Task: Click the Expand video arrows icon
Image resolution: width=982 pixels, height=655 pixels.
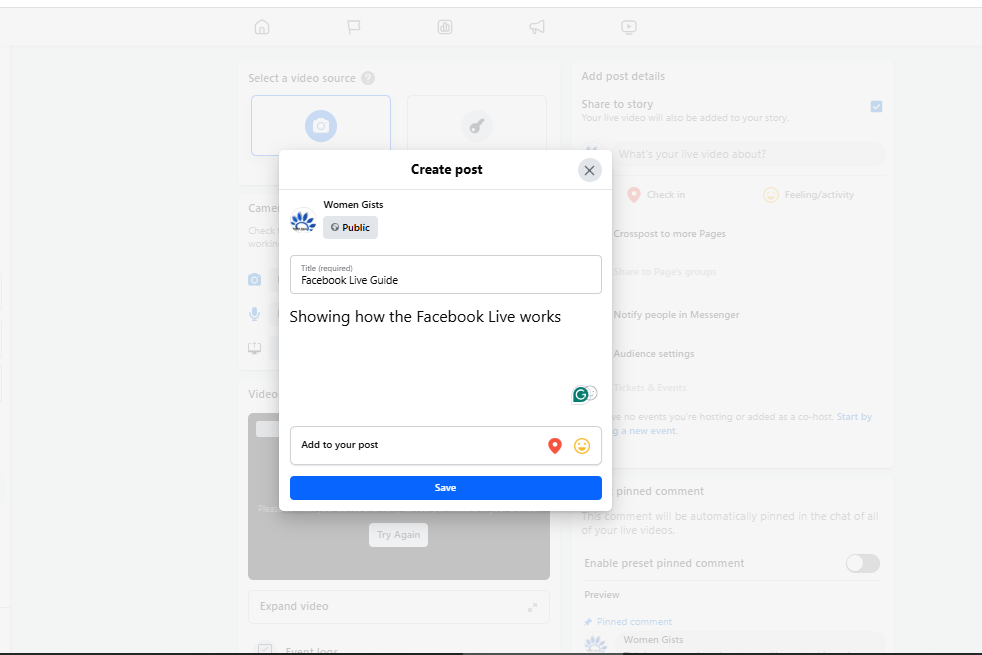Action: point(532,607)
